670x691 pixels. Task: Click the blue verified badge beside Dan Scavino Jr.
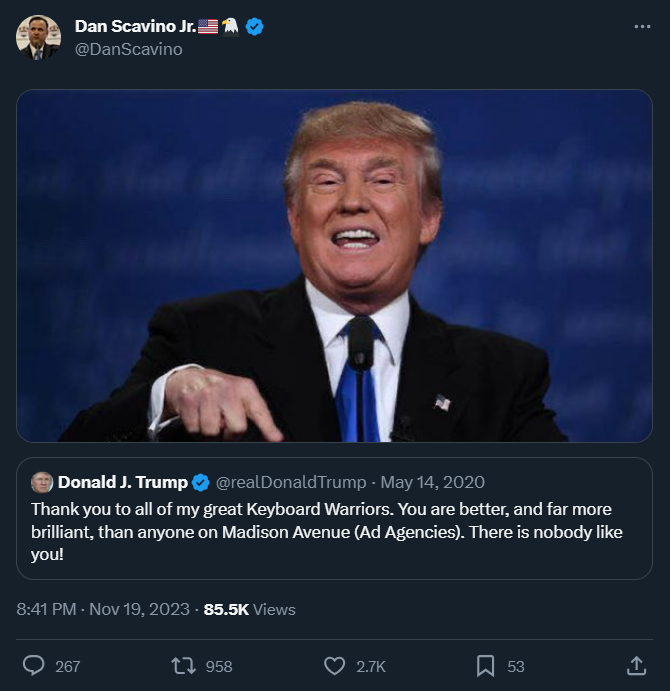(255, 27)
